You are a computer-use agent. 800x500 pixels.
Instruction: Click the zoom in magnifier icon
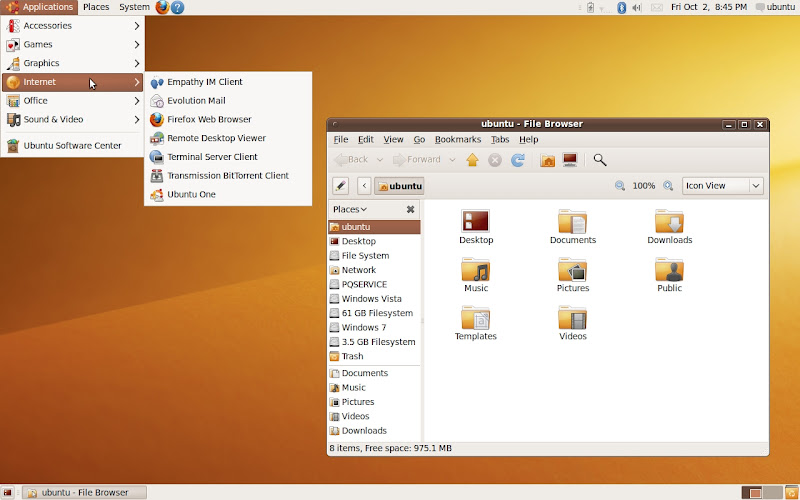[x=668, y=186]
